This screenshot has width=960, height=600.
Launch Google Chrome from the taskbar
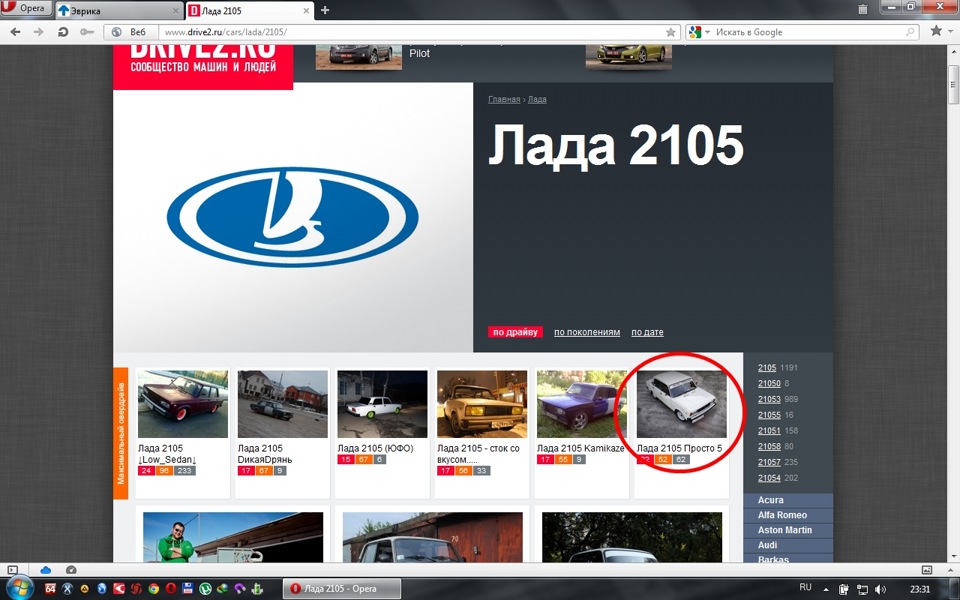click(x=154, y=589)
